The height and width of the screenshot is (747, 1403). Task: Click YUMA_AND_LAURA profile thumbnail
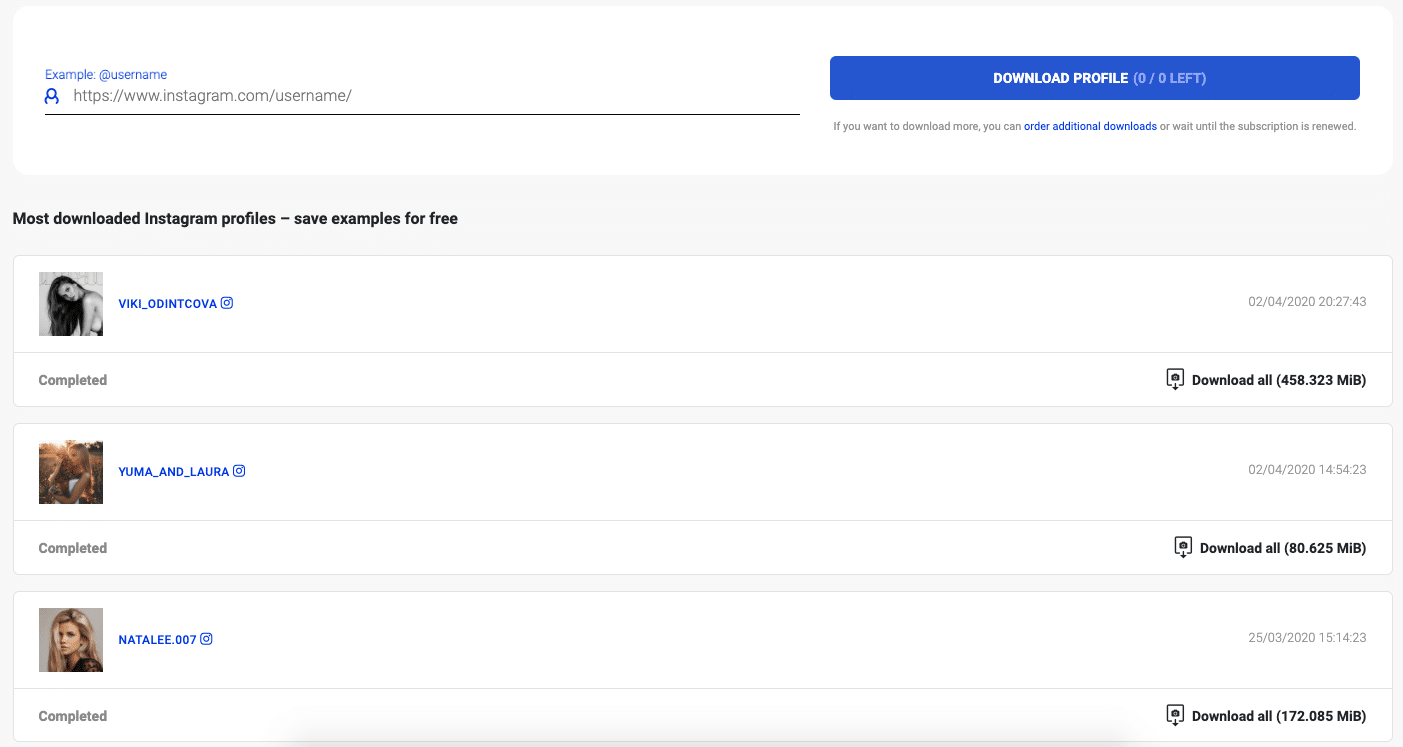[71, 472]
